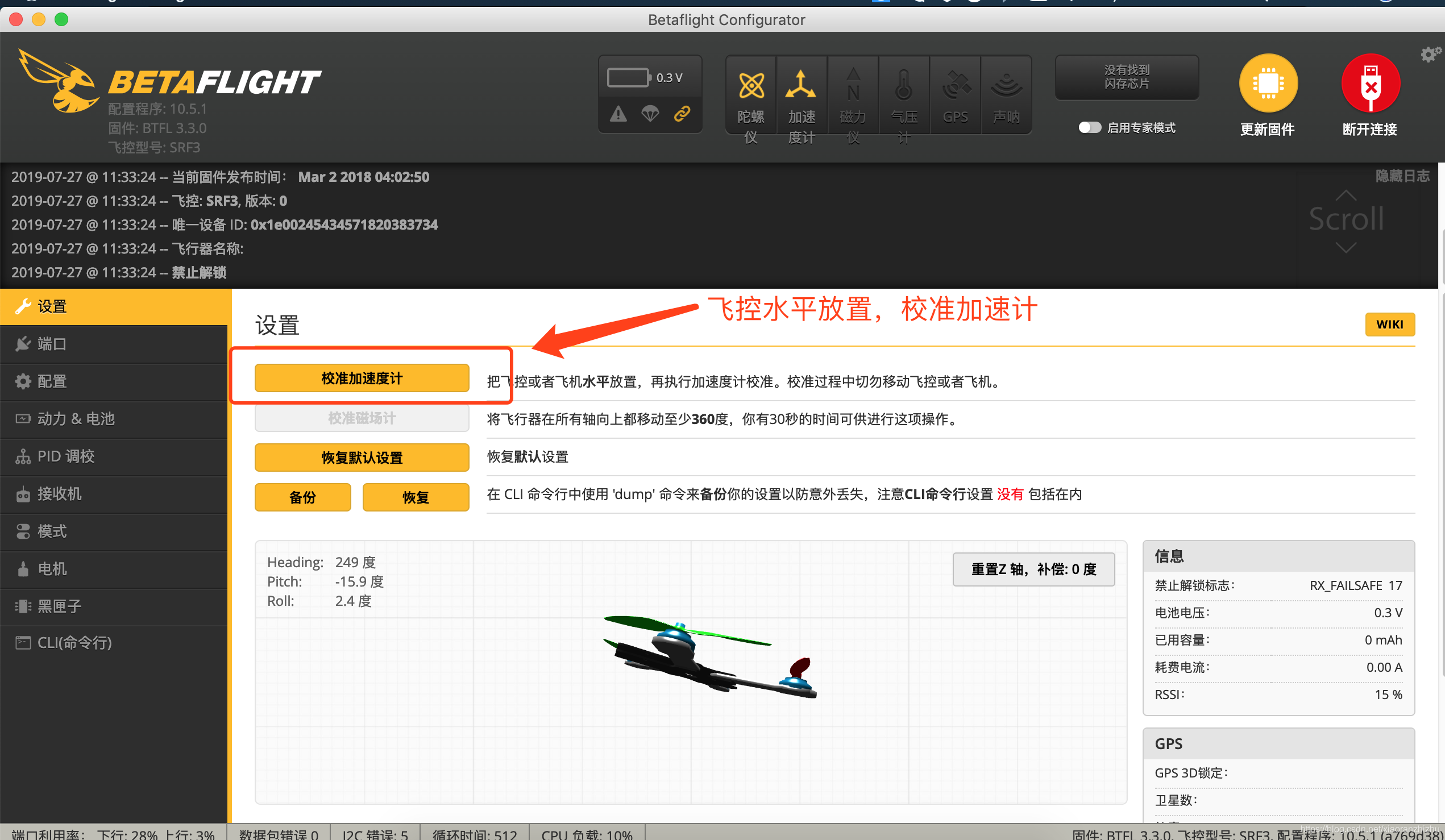Click the Pitch -15.9 度 value
The image size is (1445, 840).
(359, 582)
